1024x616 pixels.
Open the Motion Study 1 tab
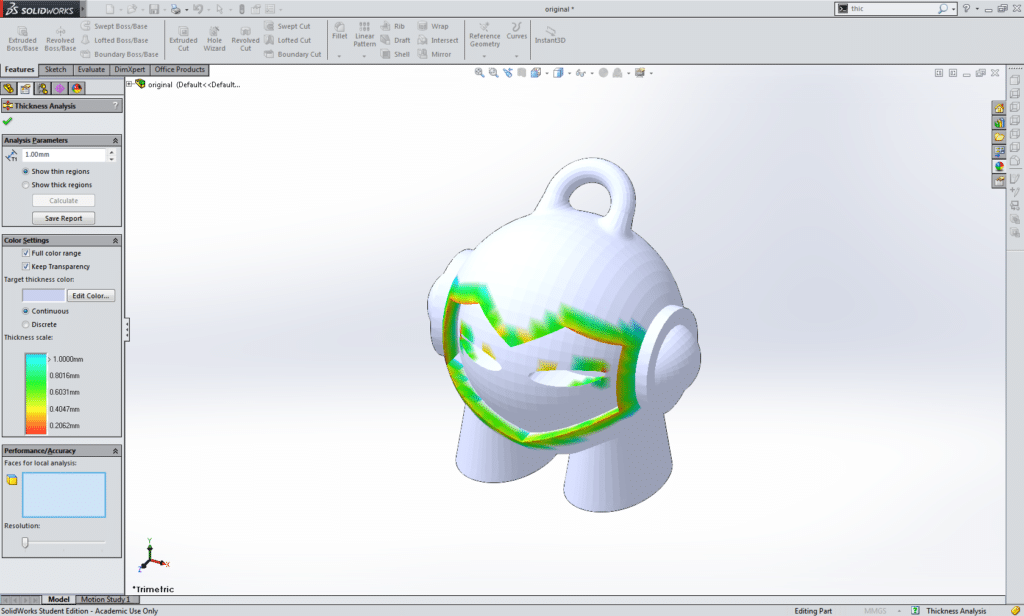click(x=105, y=599)
